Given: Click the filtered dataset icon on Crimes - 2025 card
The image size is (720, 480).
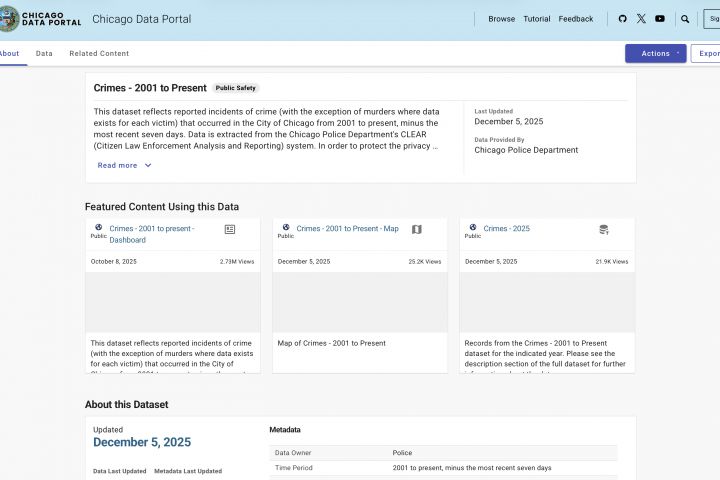Looking at the screenshot, I should pos(604,230).
